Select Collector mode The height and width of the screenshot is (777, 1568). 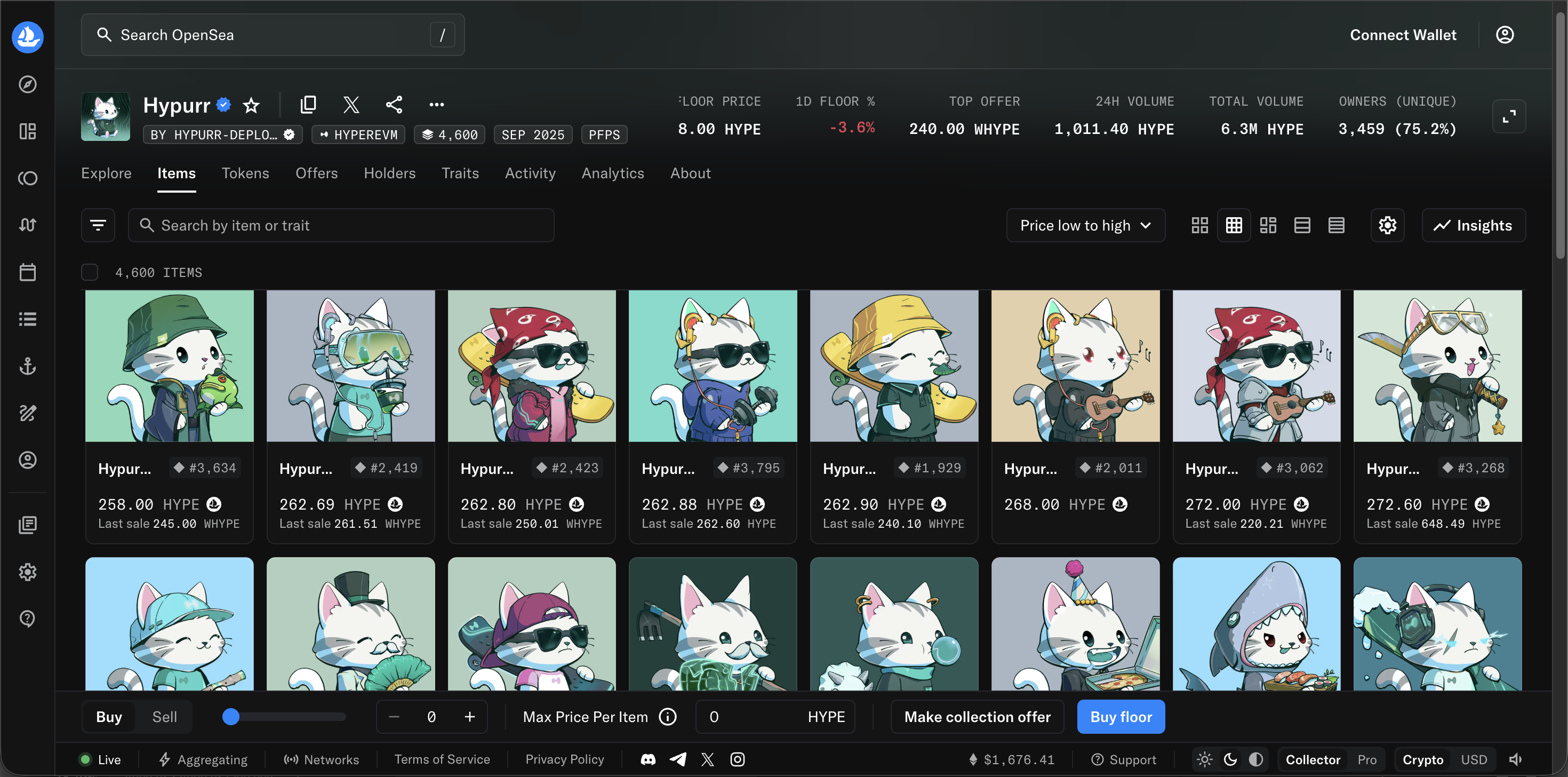1313,759
